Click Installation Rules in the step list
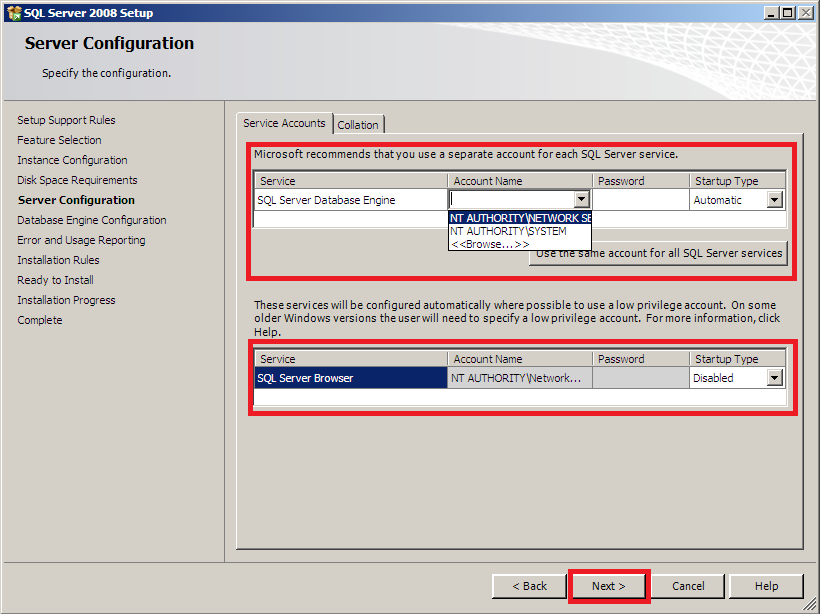This screenshot has height=614, width=820. pos(58,260)
